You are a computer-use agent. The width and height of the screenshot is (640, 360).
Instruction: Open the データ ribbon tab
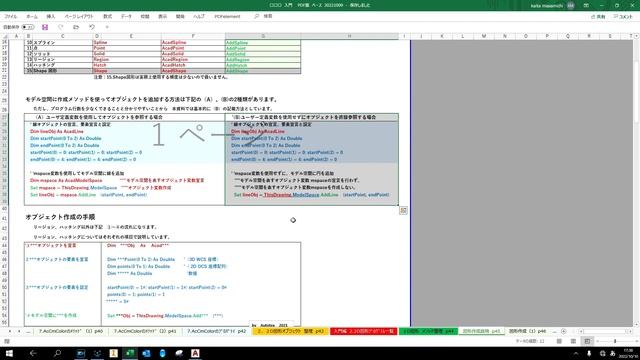126,16
